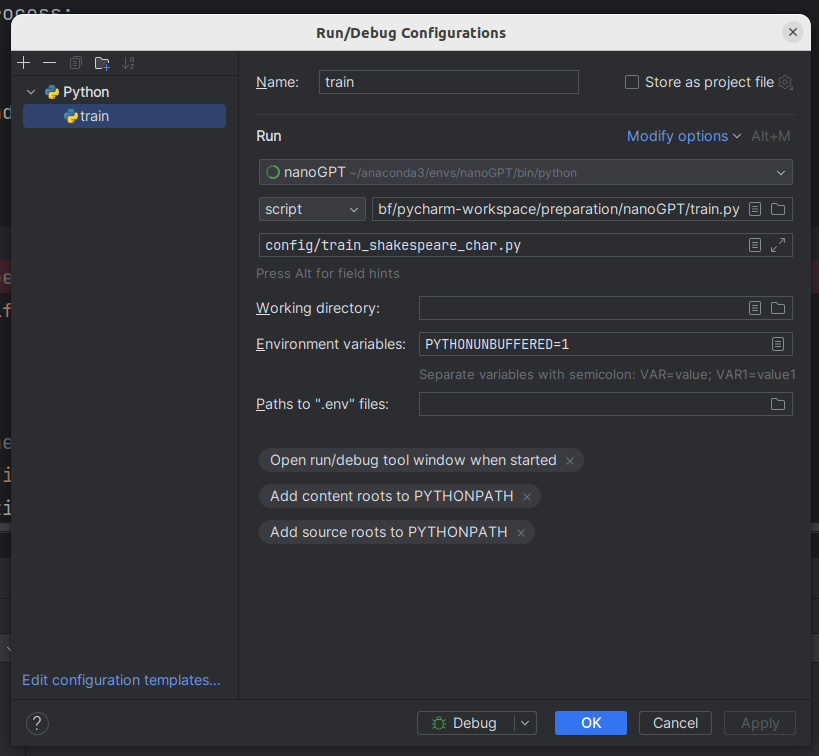The height and width of the screenshot is (756, 819).
Task: Click the Remove Configuration minus icon
Action: pos(49,63)
